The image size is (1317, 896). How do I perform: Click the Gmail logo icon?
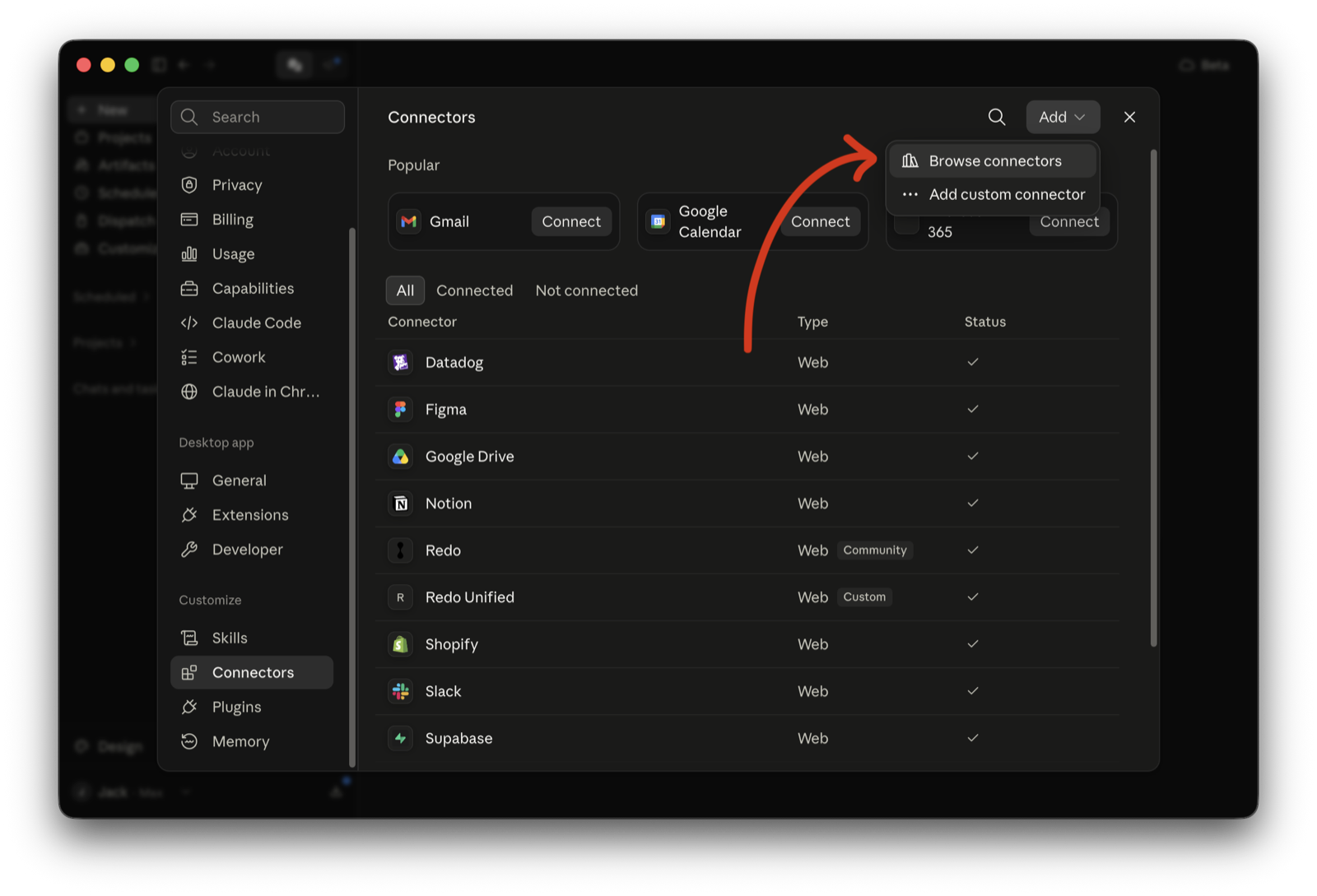pos(409,221)
